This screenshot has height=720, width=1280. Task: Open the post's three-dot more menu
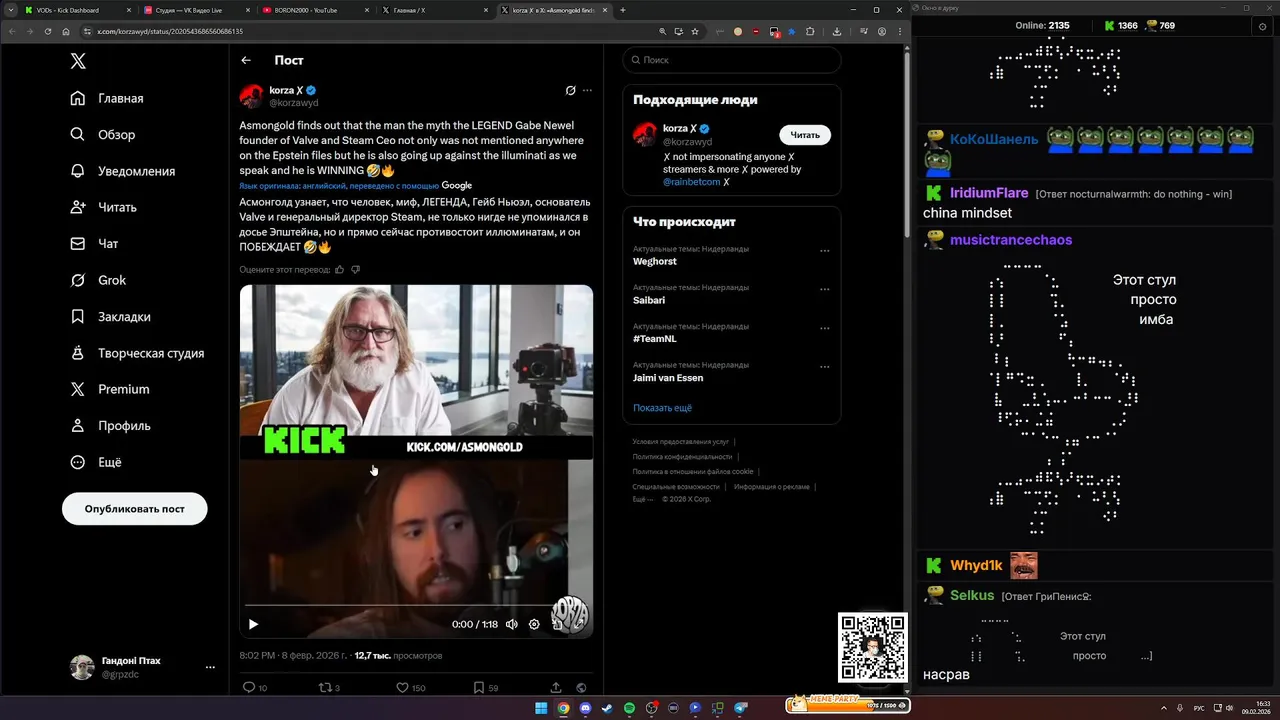pos(587,90)
